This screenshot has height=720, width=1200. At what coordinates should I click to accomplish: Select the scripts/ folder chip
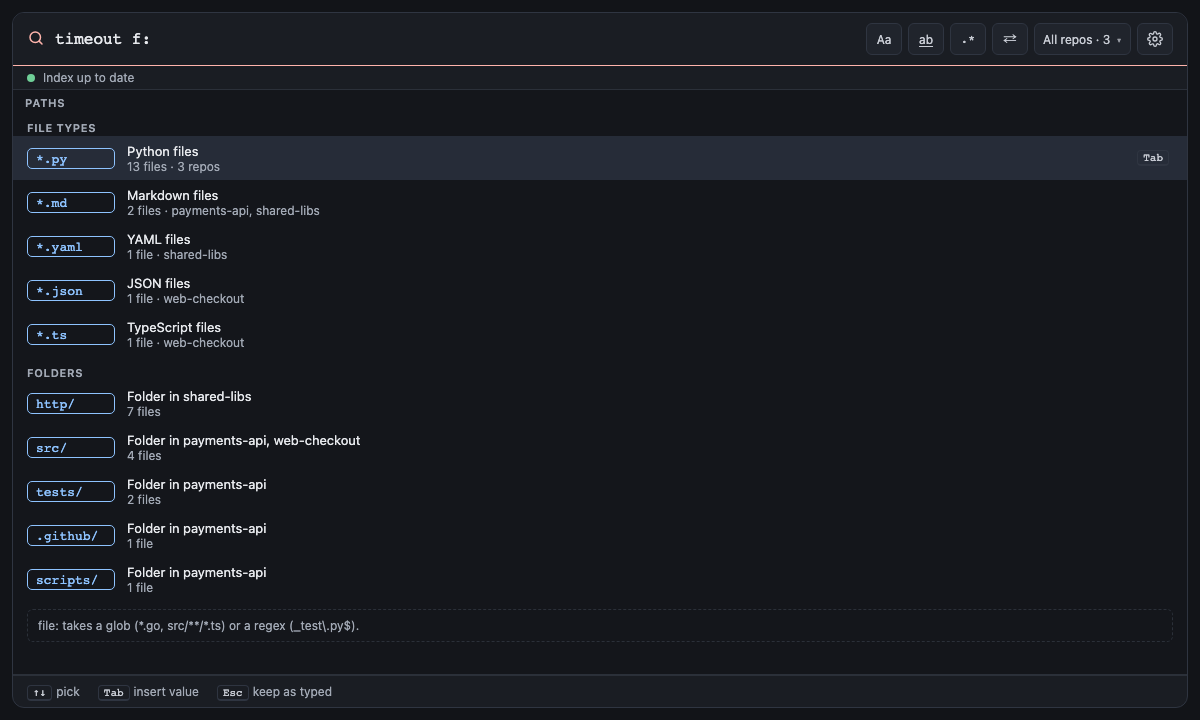71,580
